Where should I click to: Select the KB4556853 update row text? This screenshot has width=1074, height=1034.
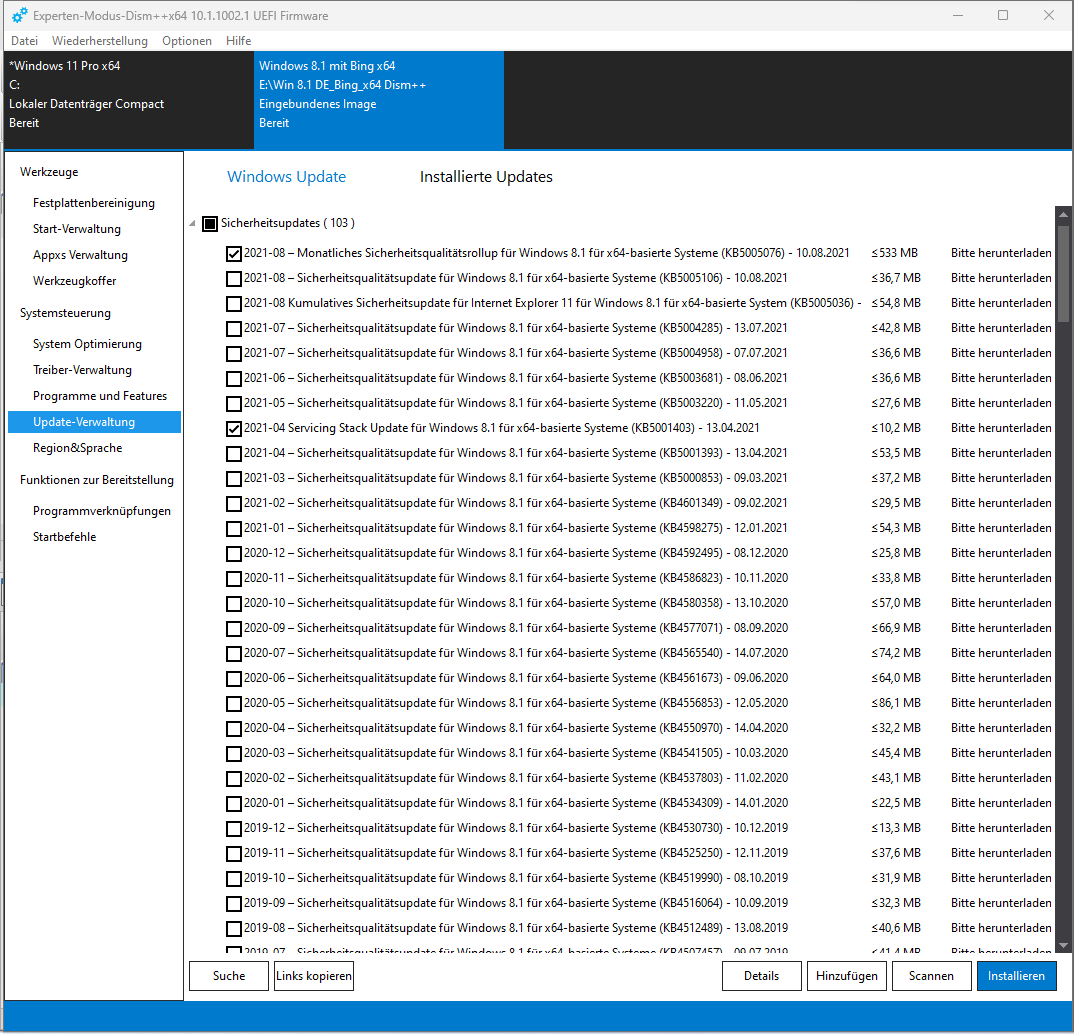[x=516, y=703]
